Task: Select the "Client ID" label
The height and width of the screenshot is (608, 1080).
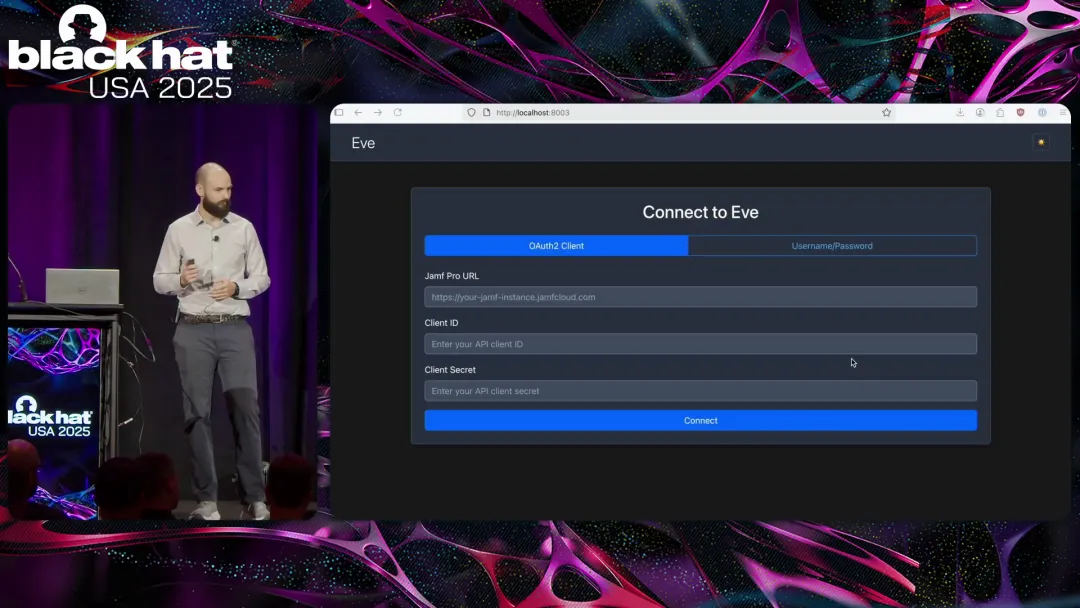Action: [x=441, y=322]
